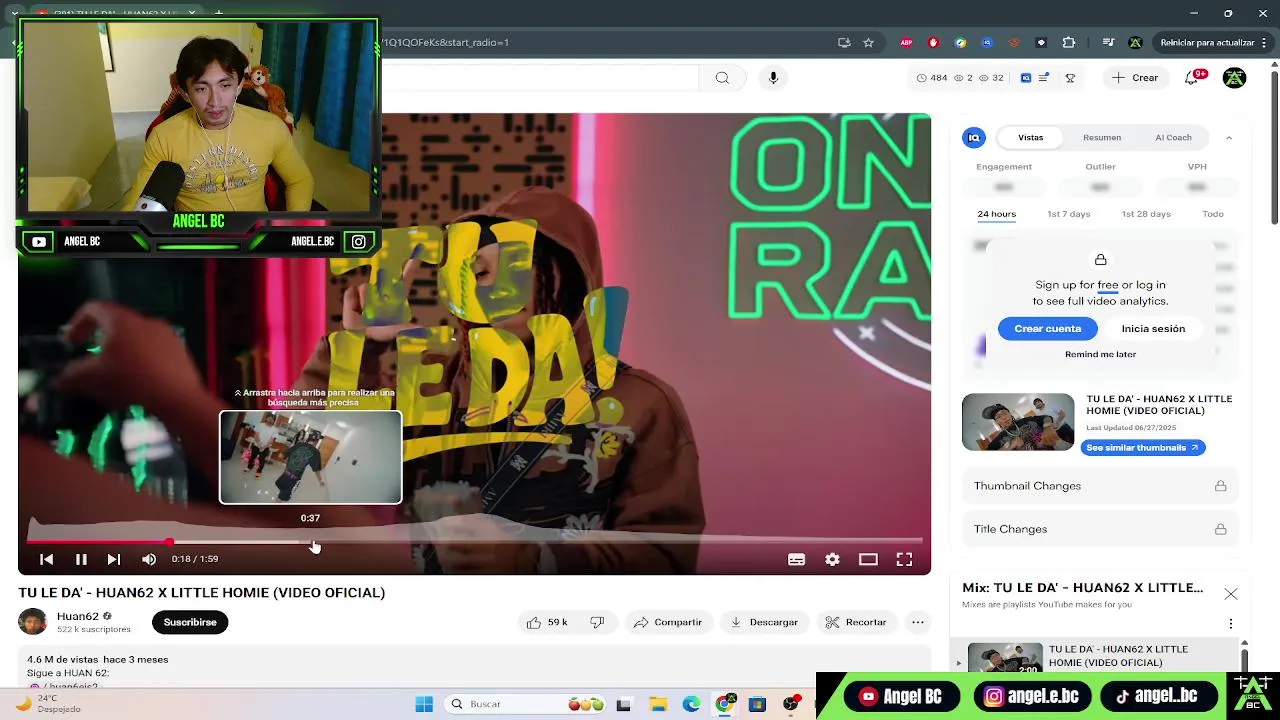Switch to the Resumen tab
Screen dimensions: 1280x720
(x=1102, y=138)
